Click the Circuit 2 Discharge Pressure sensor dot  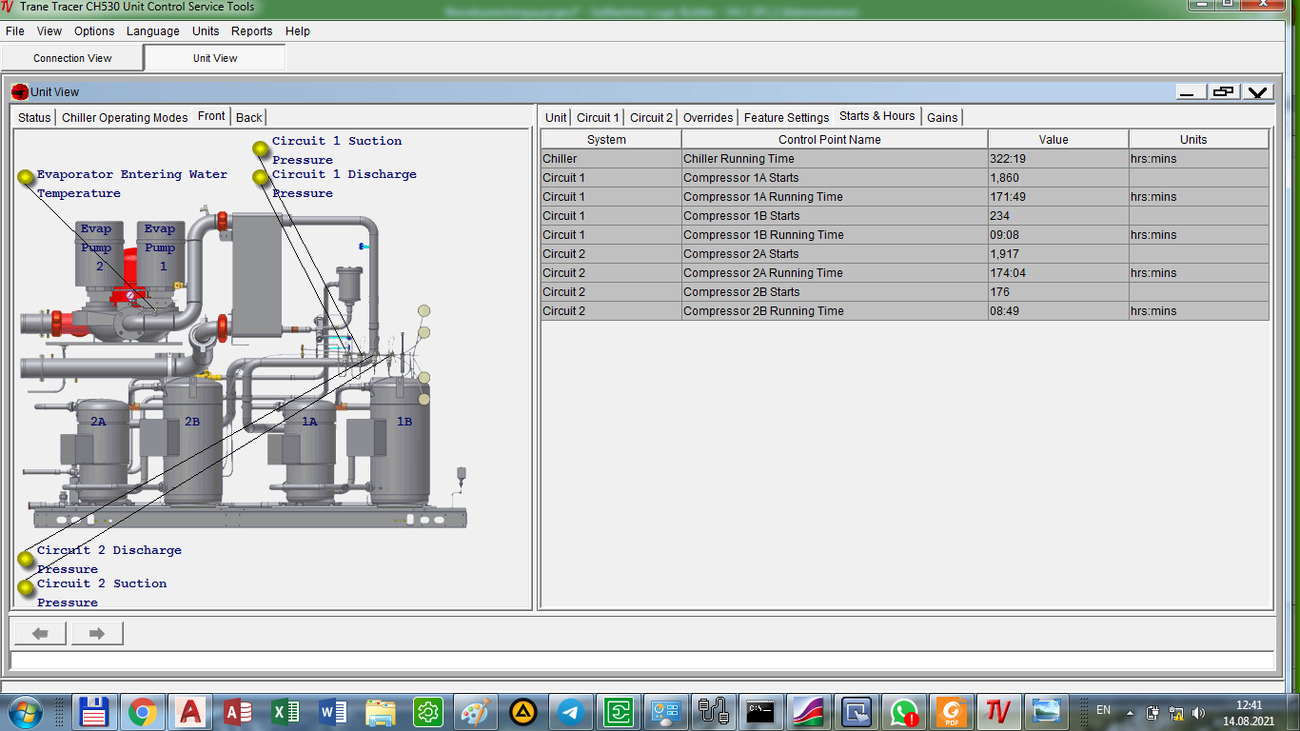(x=26, y=559)
